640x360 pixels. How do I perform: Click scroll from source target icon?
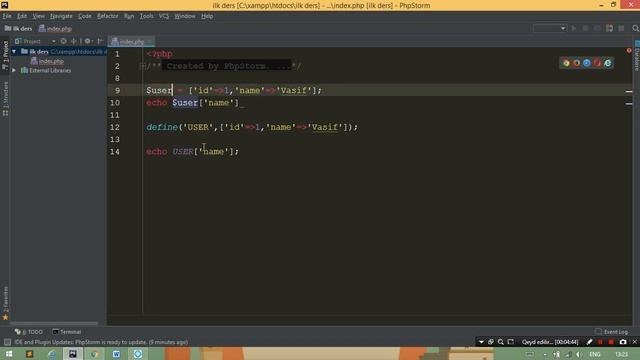click(63, 41)
